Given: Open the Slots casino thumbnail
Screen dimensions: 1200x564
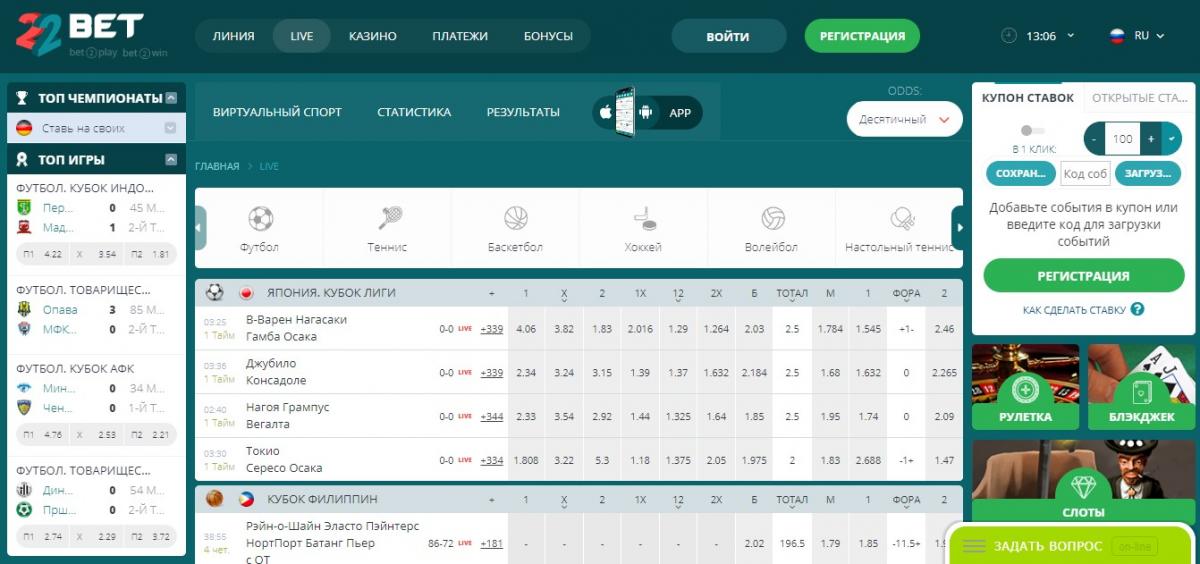Looking at the screenshot, I should click(1084, 482).
